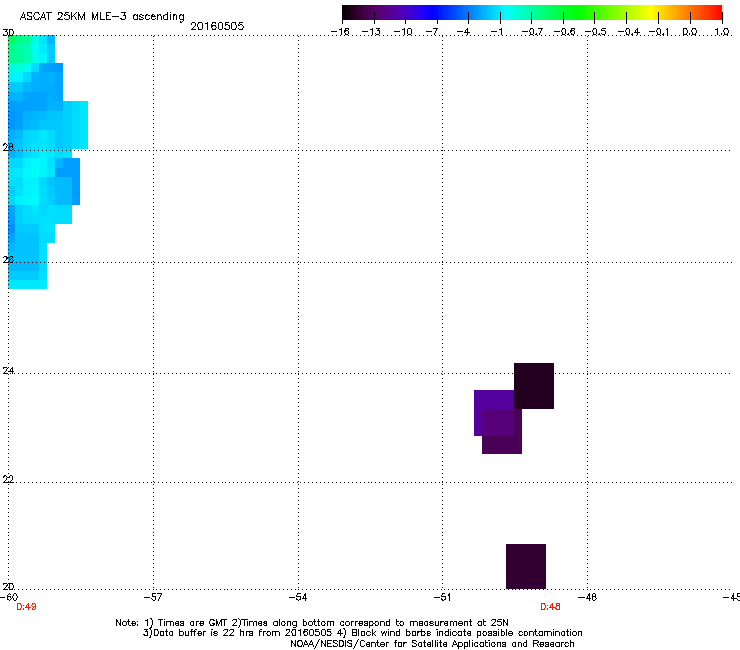740x650 pixels.
Task: Click the title "ASCAT 25KM MLE-3 ascending"
Action: click(102, 17)
